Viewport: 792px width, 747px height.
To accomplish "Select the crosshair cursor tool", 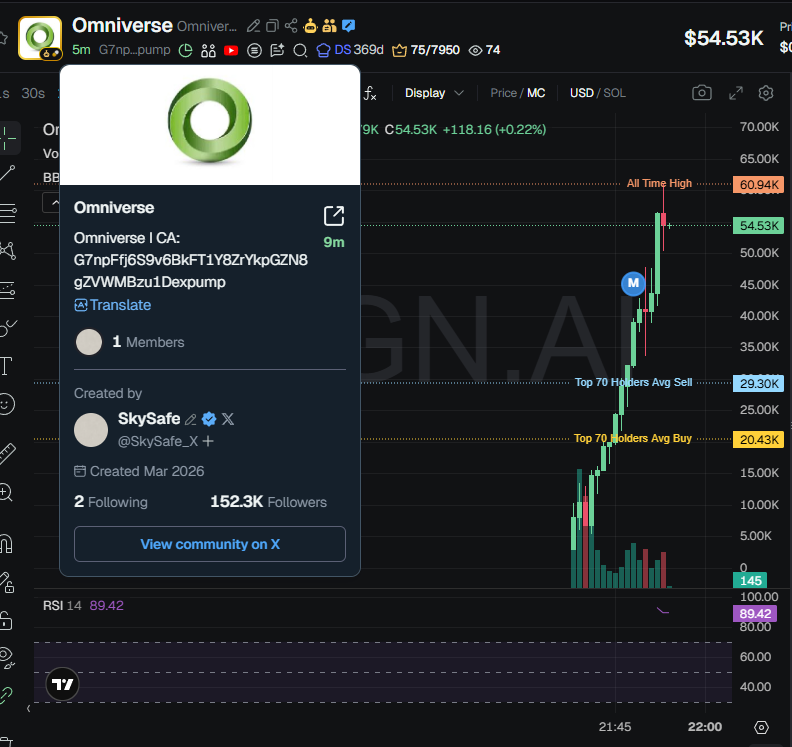I will [x=7, y=138].
